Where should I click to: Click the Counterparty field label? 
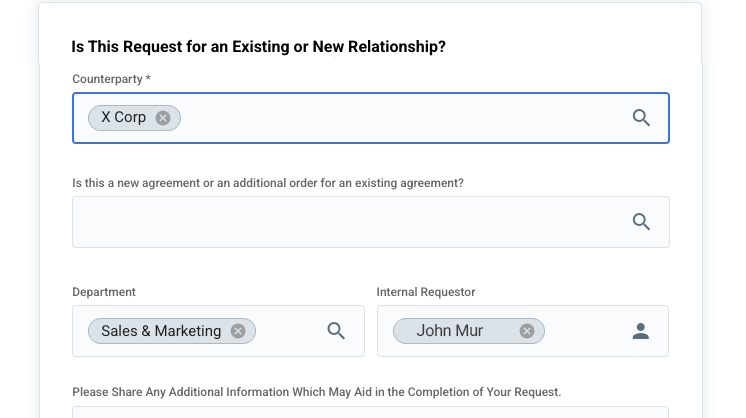[x=111, y=79]
